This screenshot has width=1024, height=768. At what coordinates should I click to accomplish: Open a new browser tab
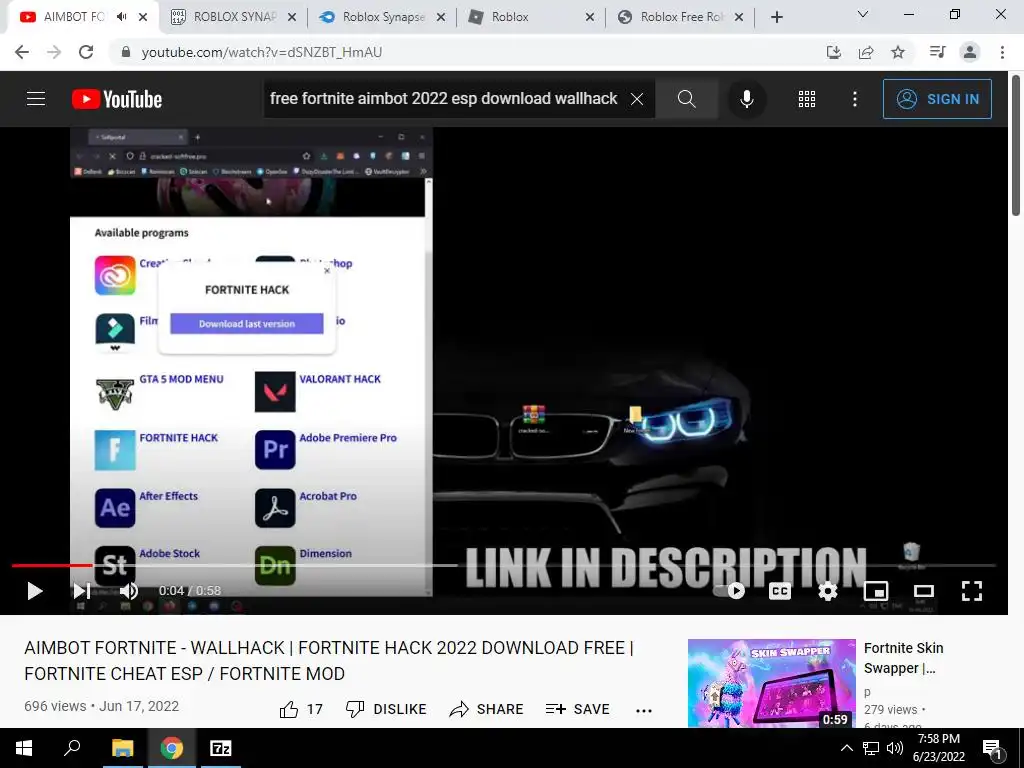click(776, 17)
